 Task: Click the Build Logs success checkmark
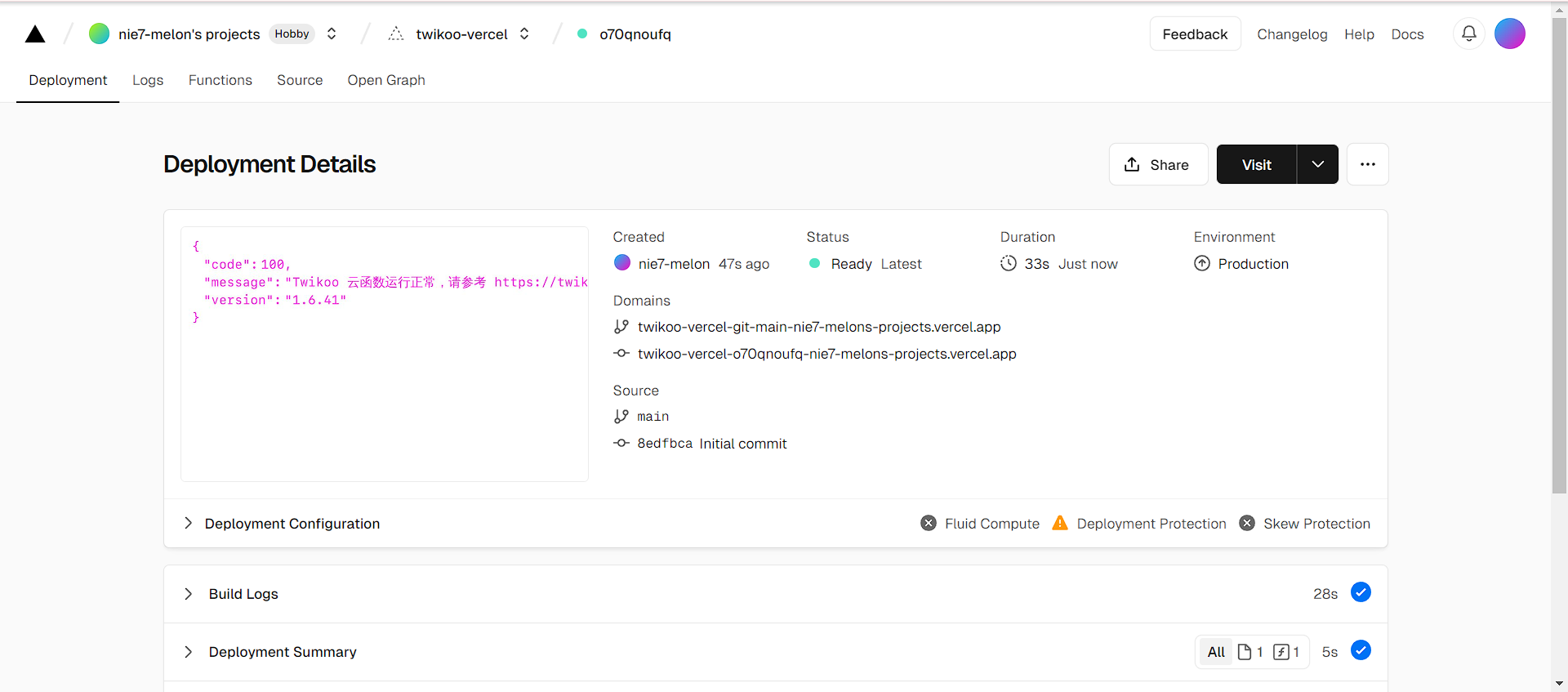coord(1361,592)
